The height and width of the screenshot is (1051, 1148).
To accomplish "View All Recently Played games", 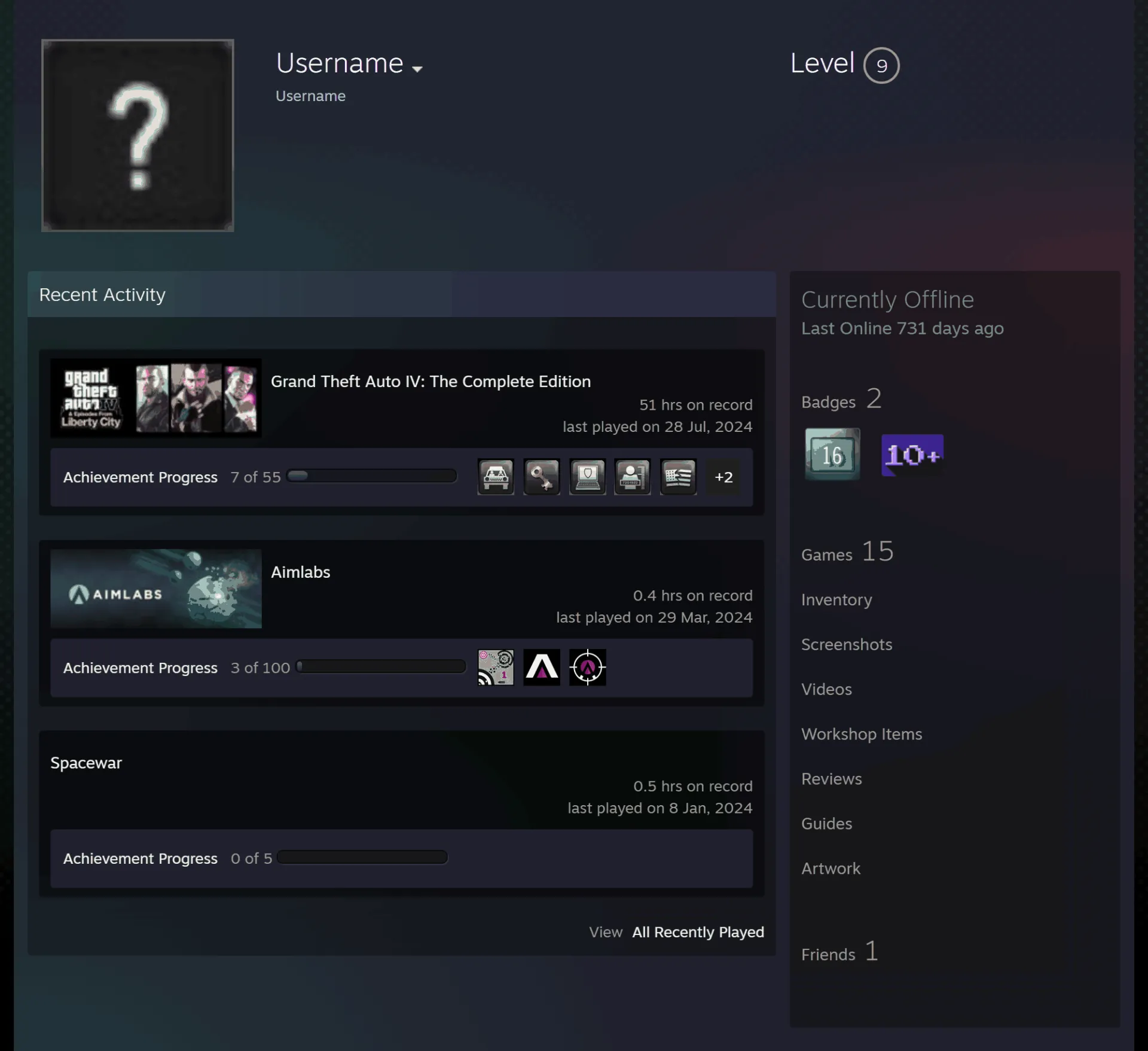I will point(698,932).
